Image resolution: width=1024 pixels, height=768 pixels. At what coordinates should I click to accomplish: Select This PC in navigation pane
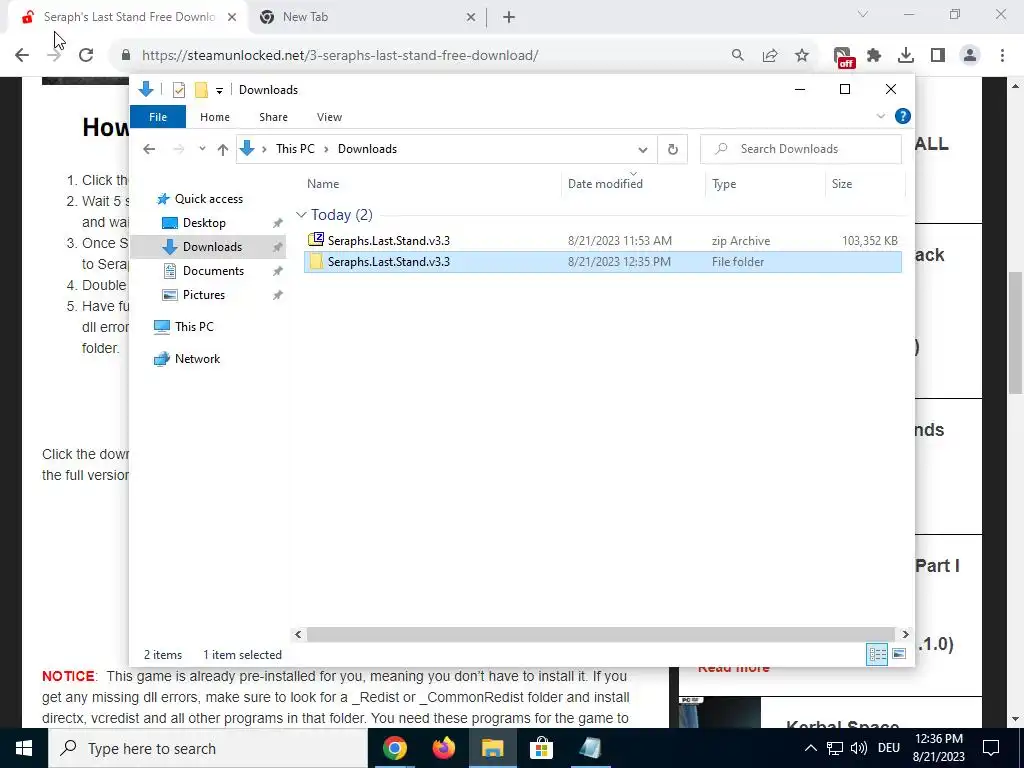point(194,327)
